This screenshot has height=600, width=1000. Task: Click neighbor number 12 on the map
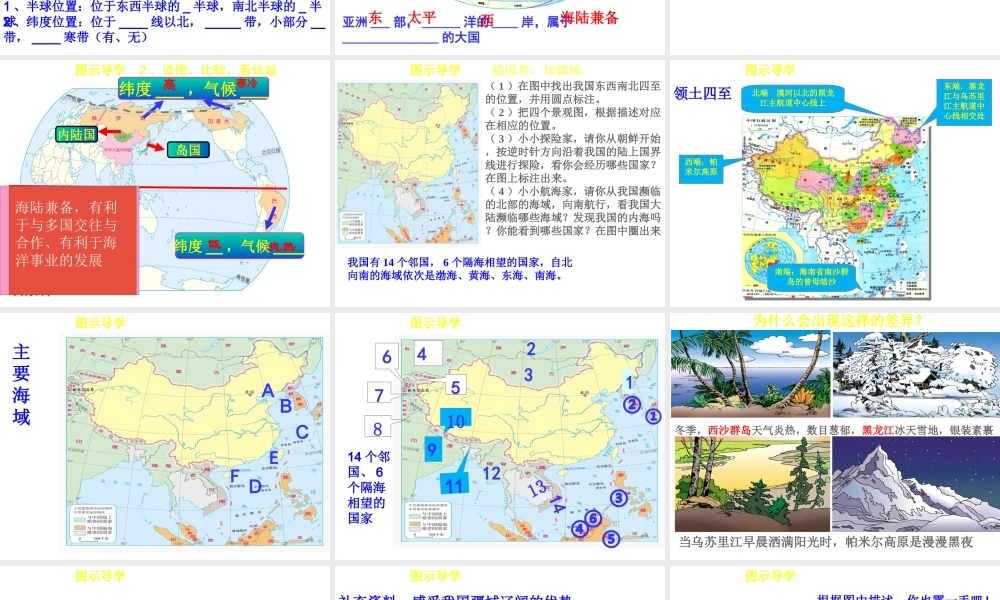coord(491,473)
